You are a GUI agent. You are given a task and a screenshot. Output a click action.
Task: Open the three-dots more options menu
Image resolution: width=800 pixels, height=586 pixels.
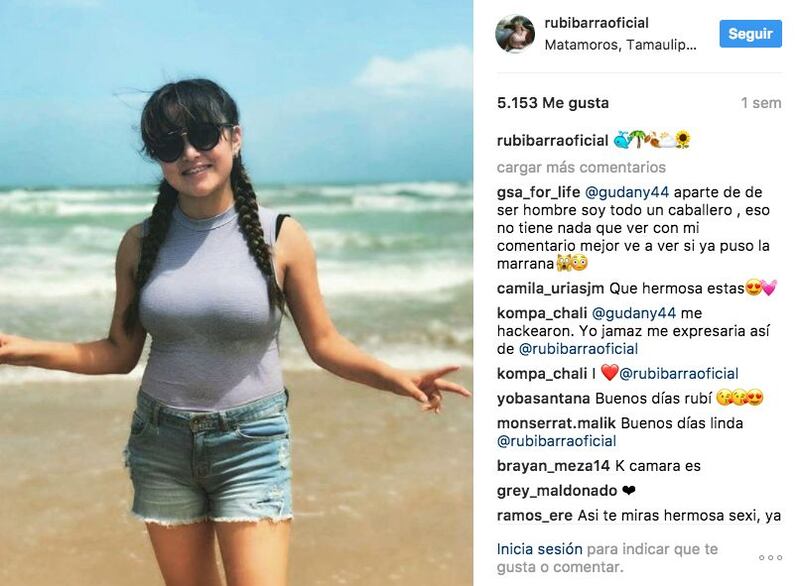[770, 557]
